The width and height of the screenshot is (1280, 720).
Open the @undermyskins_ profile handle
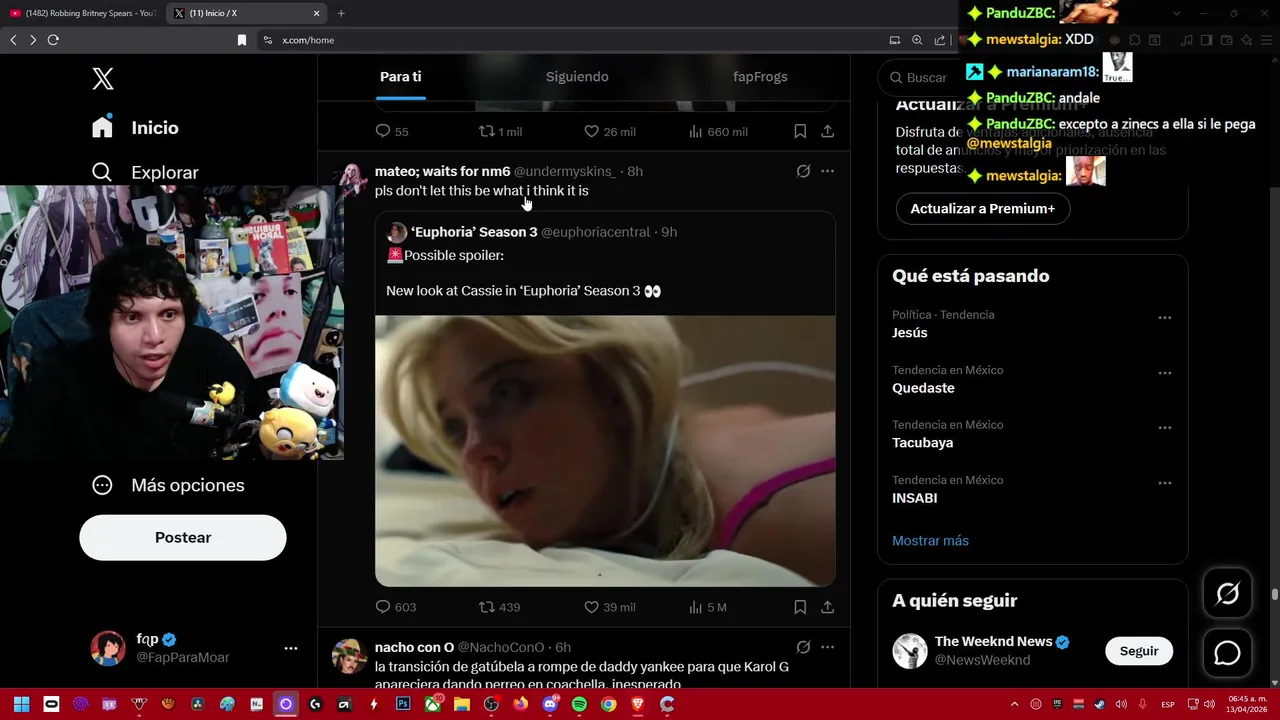point(565,172)
